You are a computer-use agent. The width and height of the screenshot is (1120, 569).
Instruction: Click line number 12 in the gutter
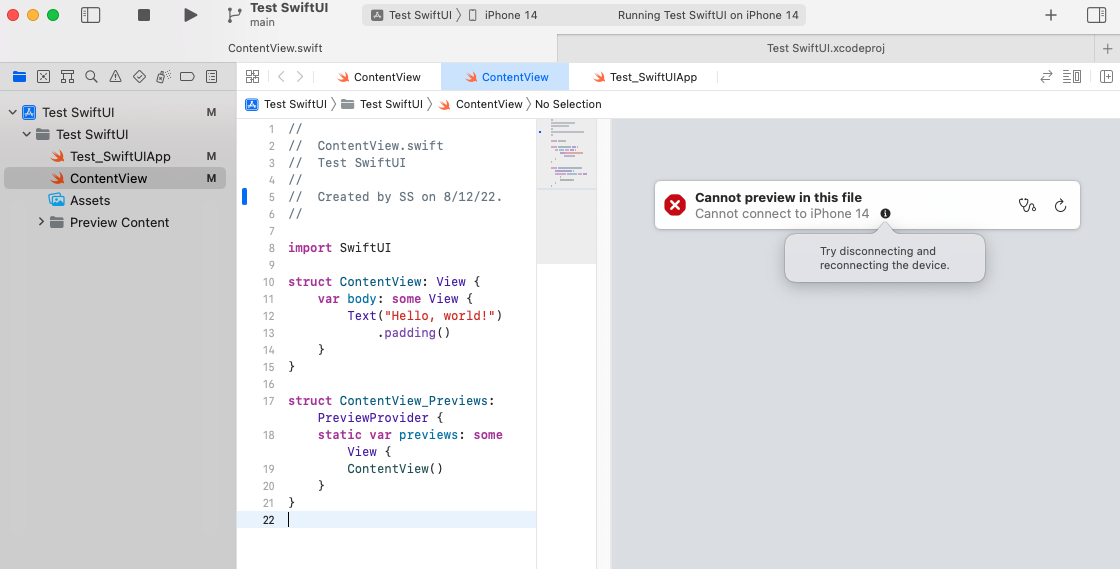click(269, 316)
